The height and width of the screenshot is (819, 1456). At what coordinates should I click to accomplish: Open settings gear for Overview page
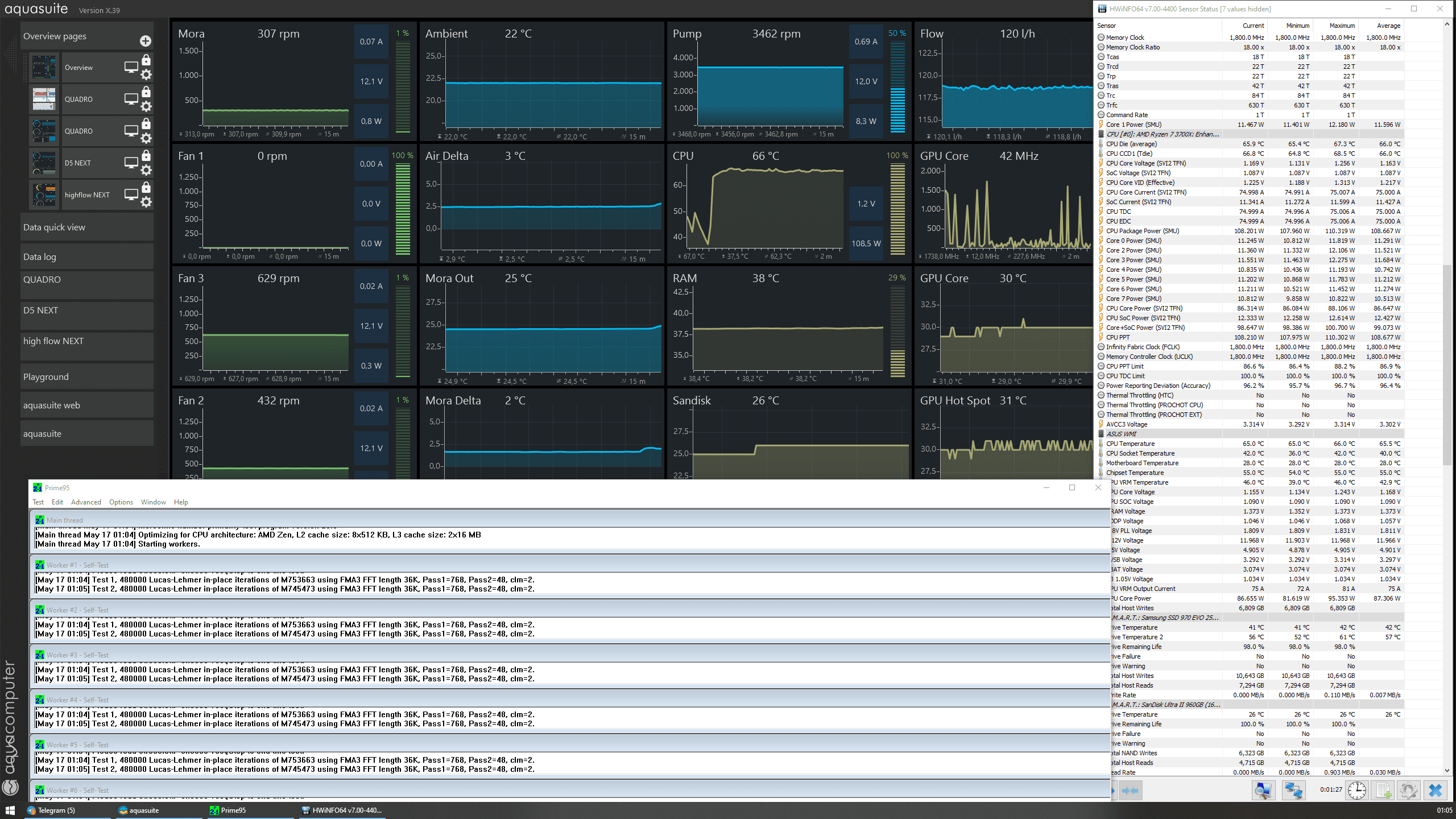[x=146, y=75]
